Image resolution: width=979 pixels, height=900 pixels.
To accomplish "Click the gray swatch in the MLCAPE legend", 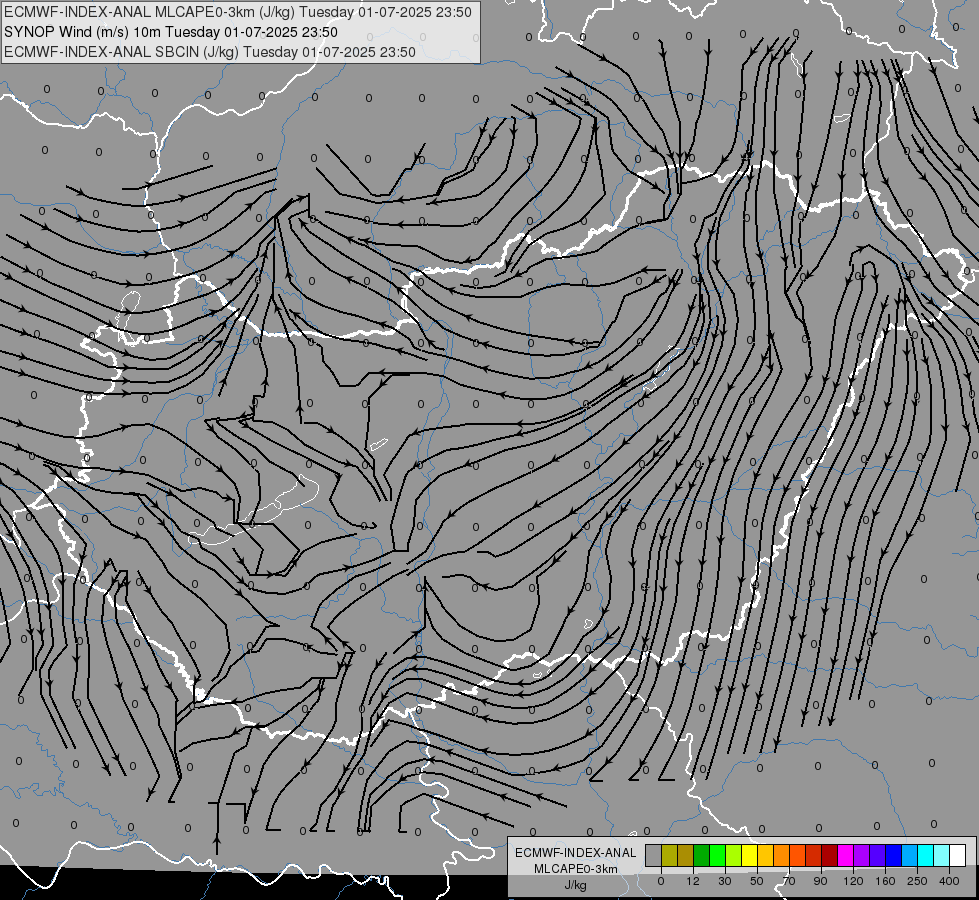I will (654, 855).
